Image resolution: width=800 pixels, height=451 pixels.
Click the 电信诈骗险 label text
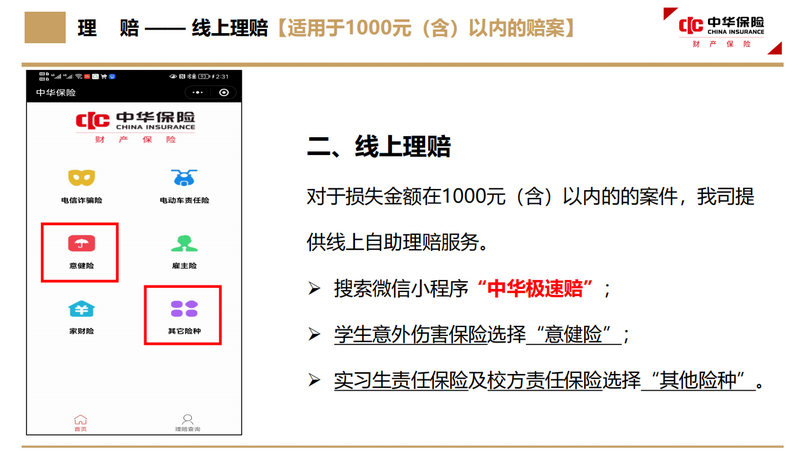tap(82, 200)
